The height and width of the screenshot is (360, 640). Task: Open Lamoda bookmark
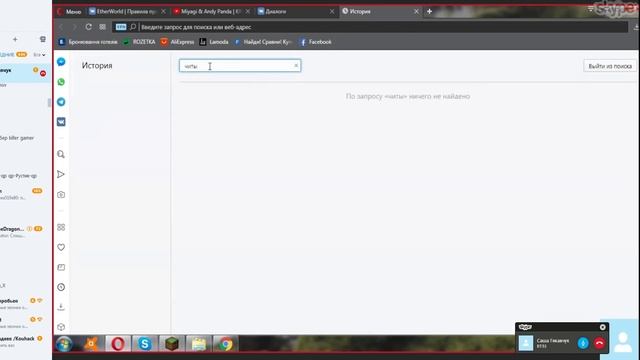[x=214, y=42]
